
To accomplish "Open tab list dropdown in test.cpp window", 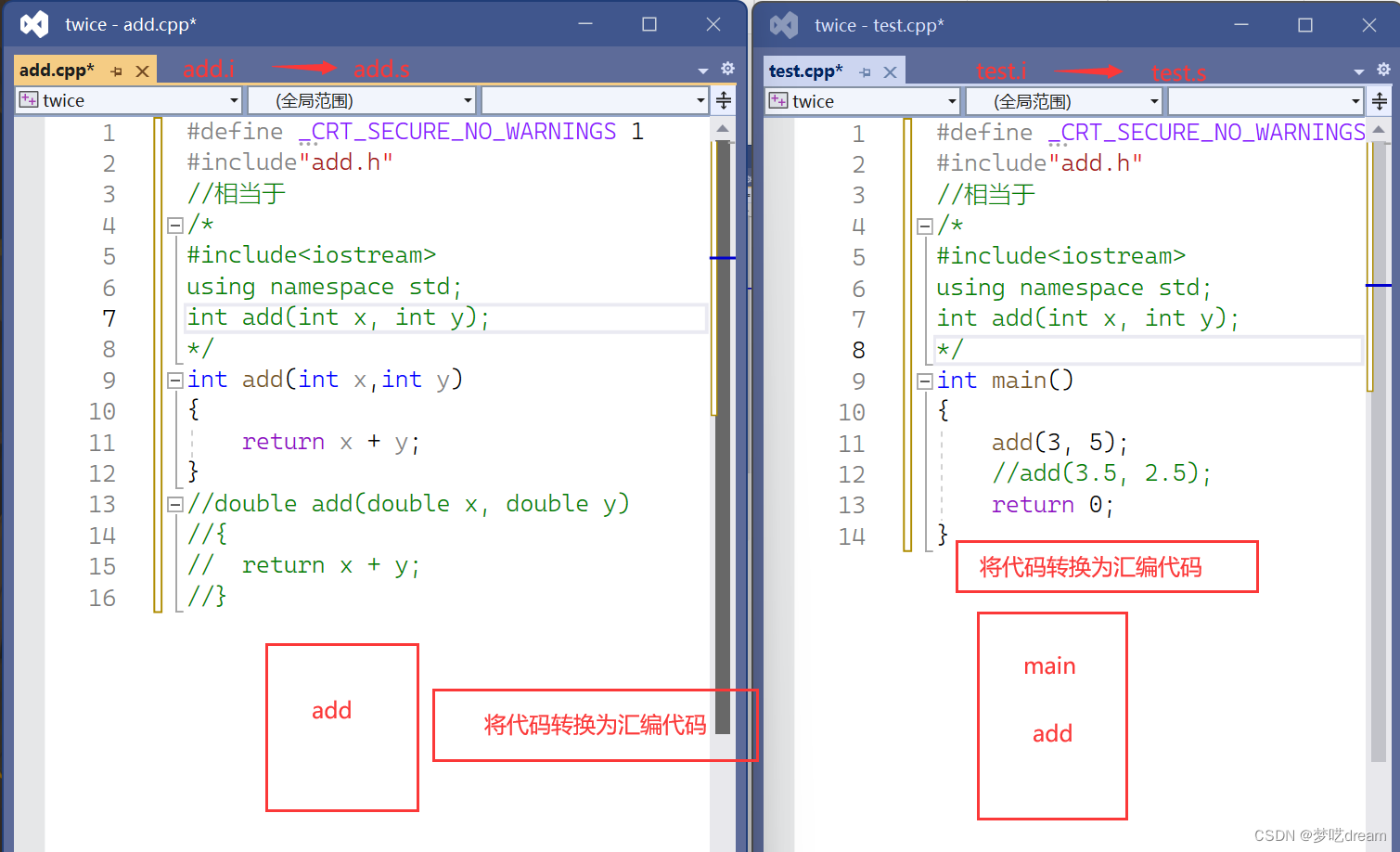I will [x=1359, y=71].
